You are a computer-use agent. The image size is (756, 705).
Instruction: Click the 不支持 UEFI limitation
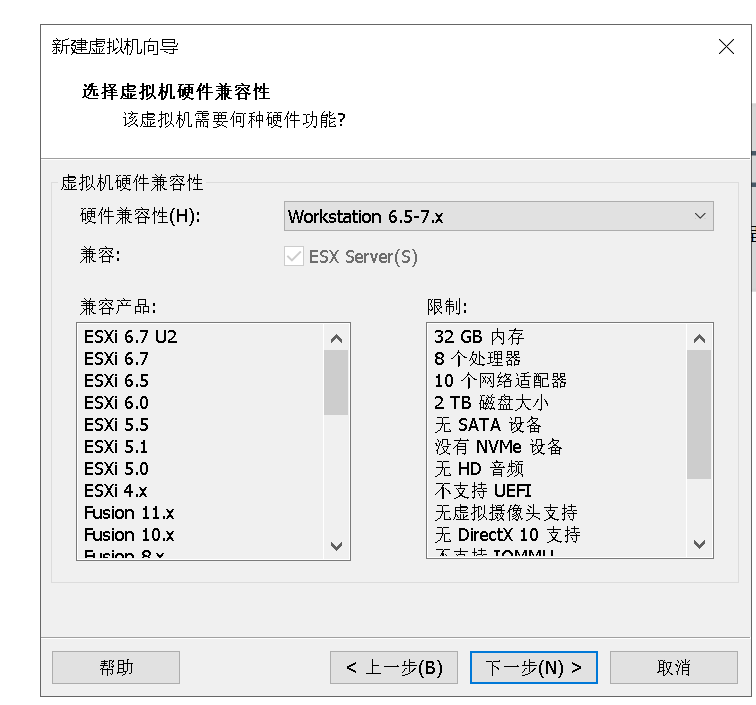483,491
